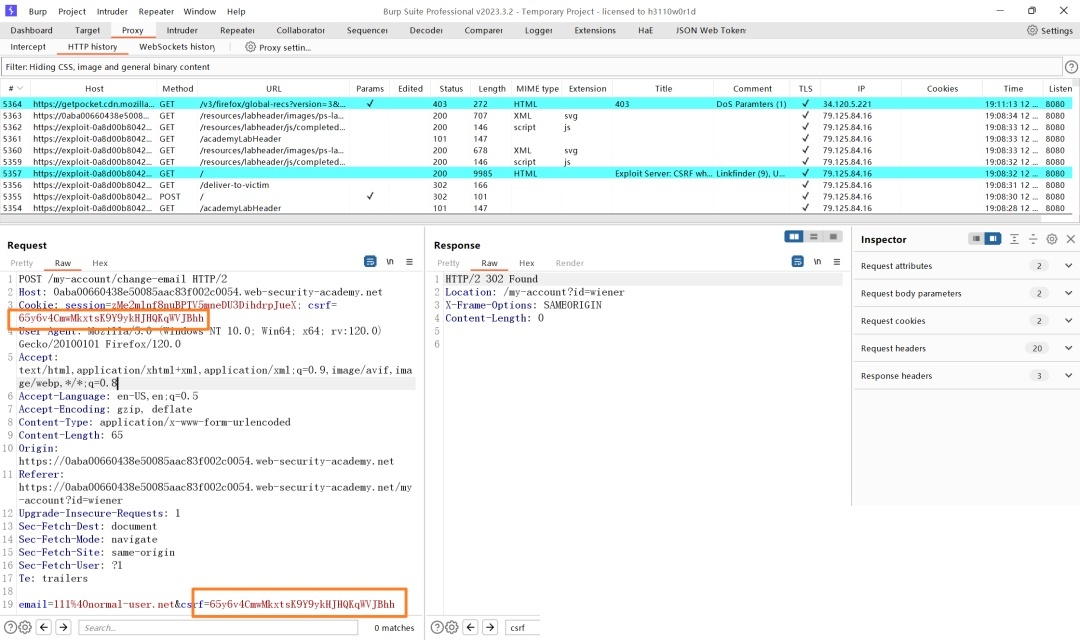Expand Request attributes section
The image size is (1080, 640).
pyautogui.click(x=1068, y=266)
